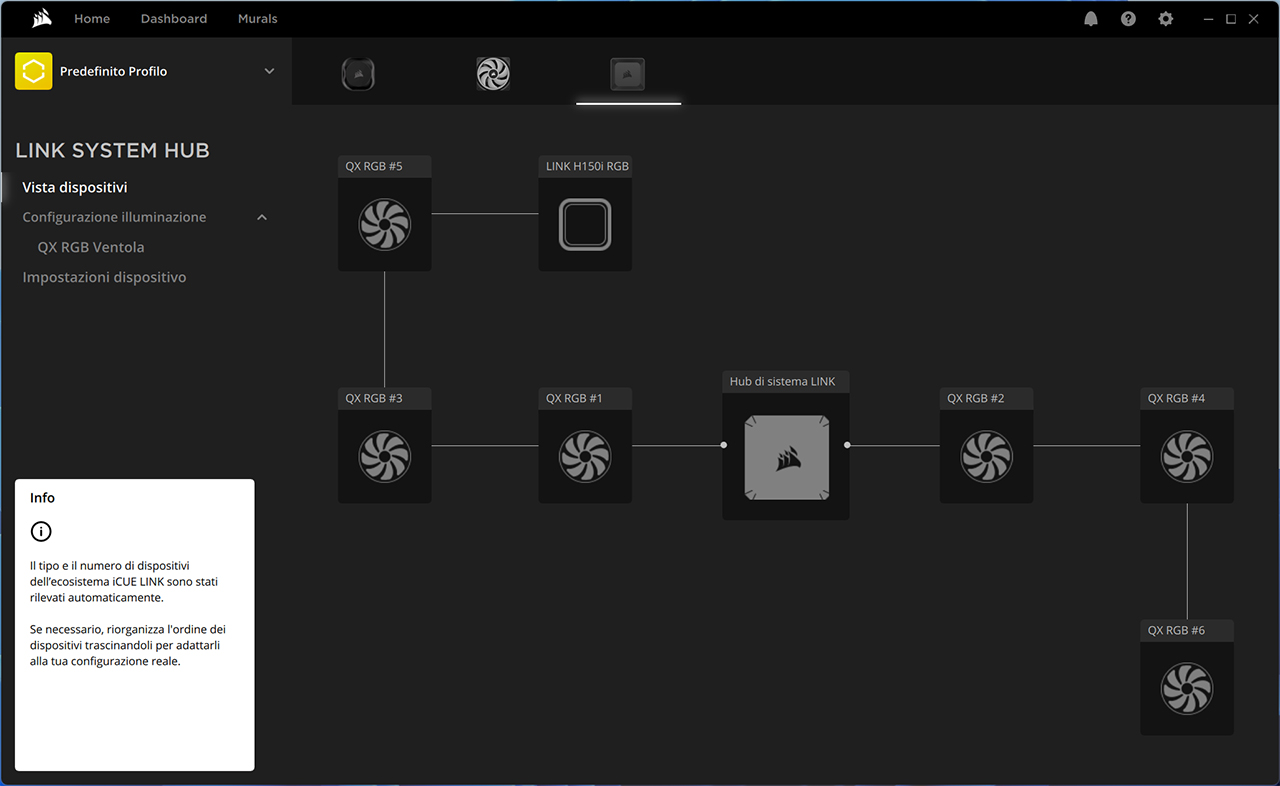Viewport: 1280px width, 786px height.
Task: Click the right port dot of the hub
Action: click(x=847, y=445)
